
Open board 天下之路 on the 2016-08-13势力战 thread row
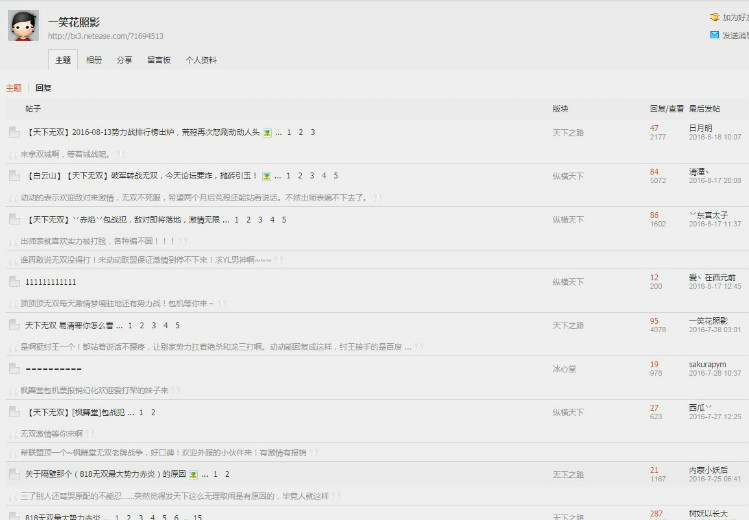568,132
